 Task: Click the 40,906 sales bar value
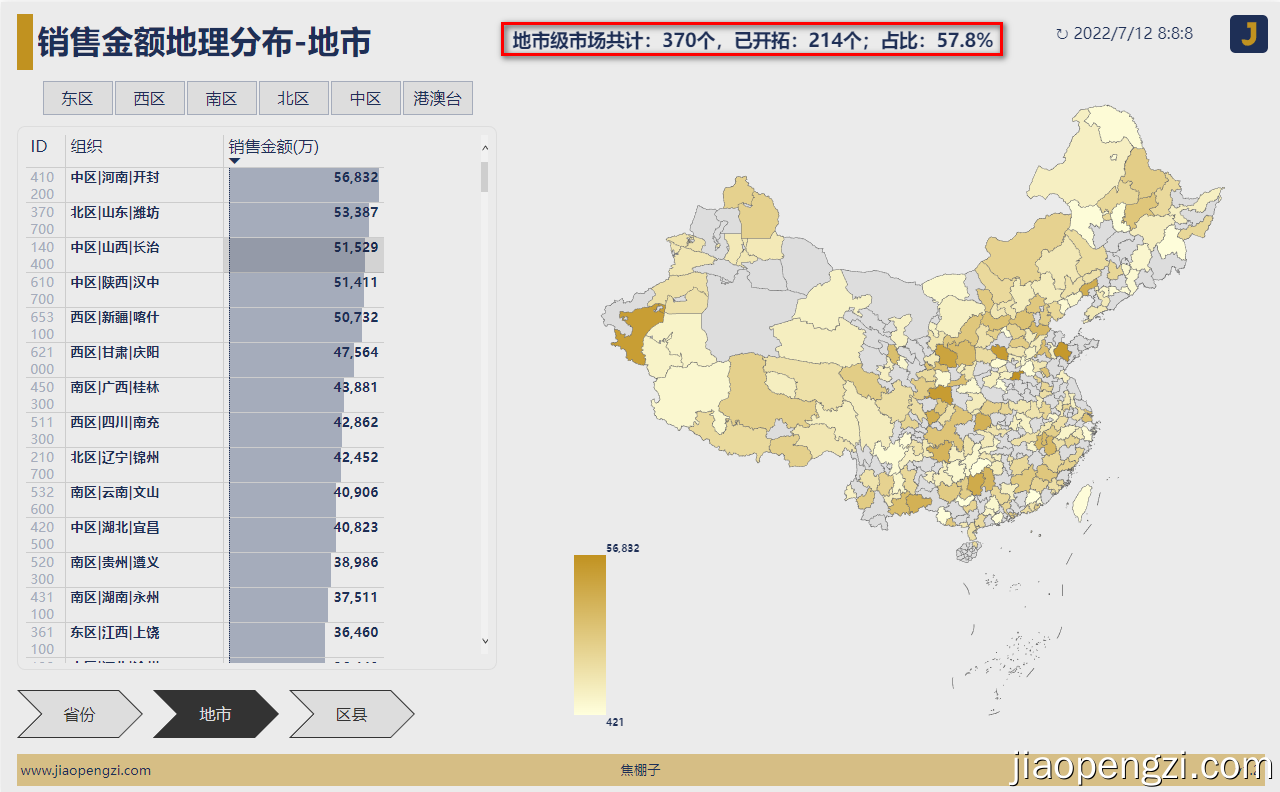(356, 492)
